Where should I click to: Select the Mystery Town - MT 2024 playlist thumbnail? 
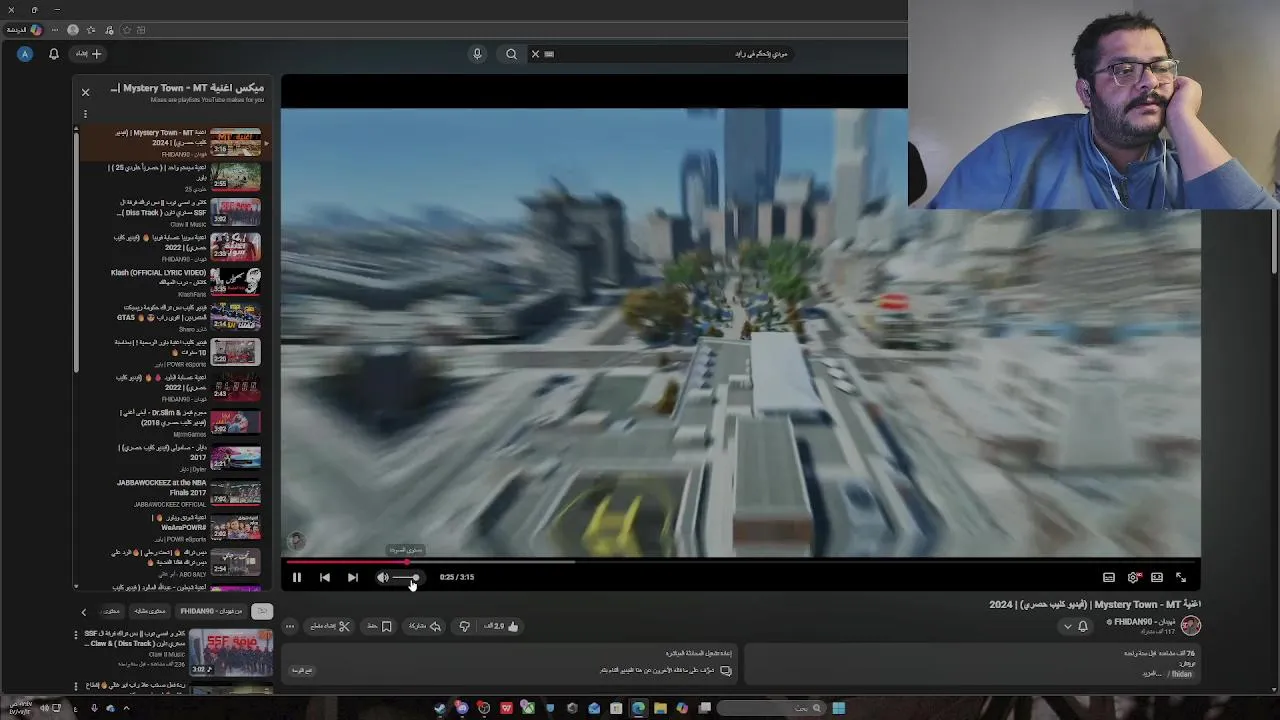(235, 142)
